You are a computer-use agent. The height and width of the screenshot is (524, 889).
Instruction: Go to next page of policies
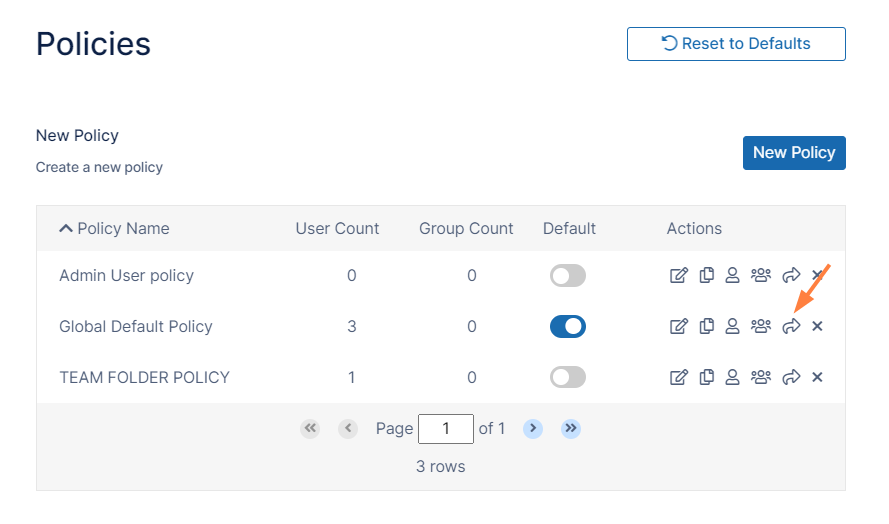(x=533, y=428)
